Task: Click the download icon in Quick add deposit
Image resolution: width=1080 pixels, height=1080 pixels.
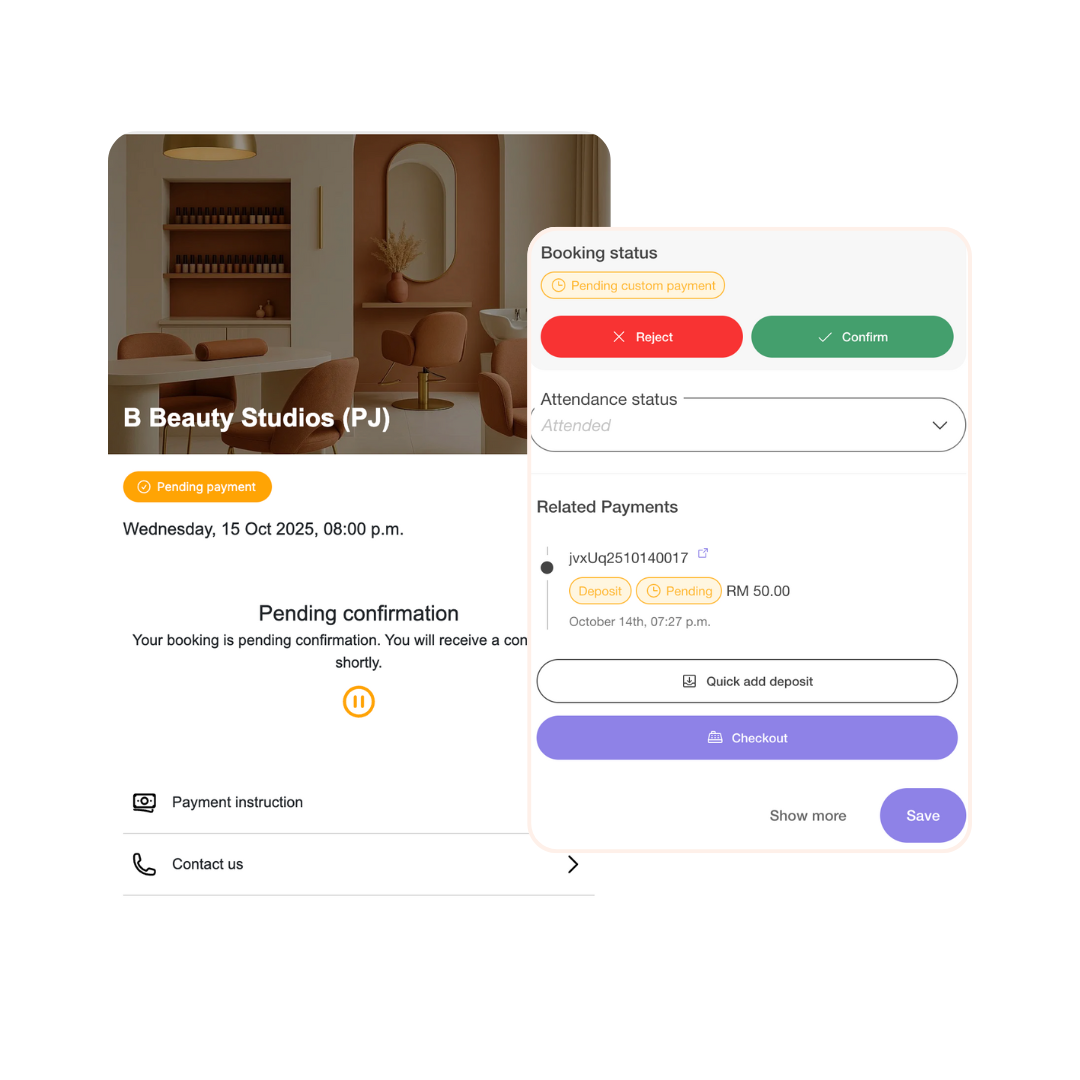Action: click(689, 681)
